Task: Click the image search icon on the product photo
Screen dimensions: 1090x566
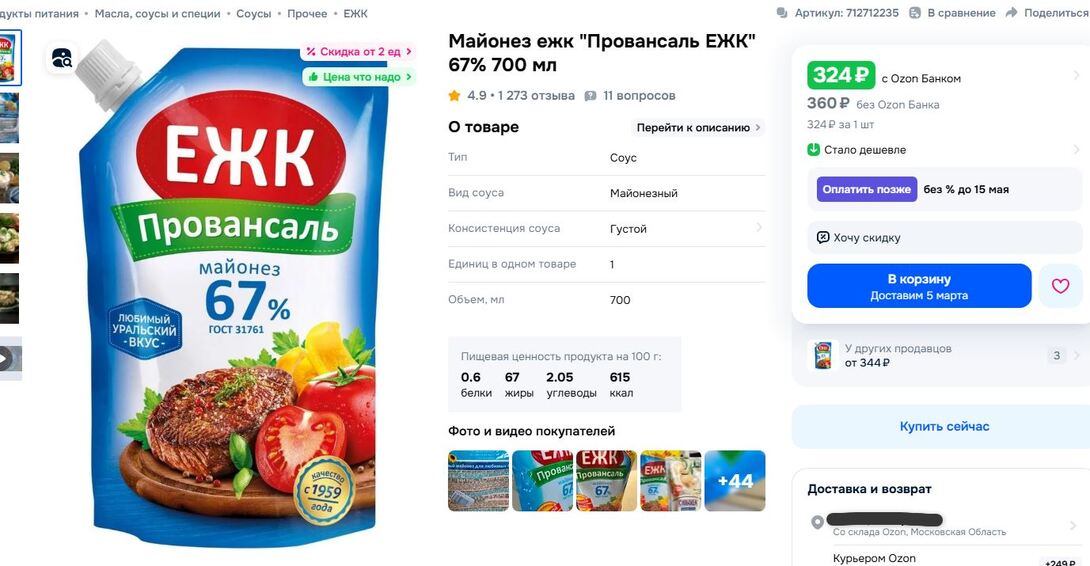Action: click(62, 58)
